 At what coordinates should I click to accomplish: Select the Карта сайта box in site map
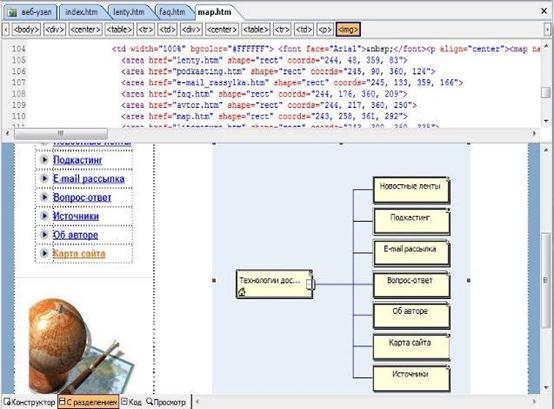click(412, 347)
